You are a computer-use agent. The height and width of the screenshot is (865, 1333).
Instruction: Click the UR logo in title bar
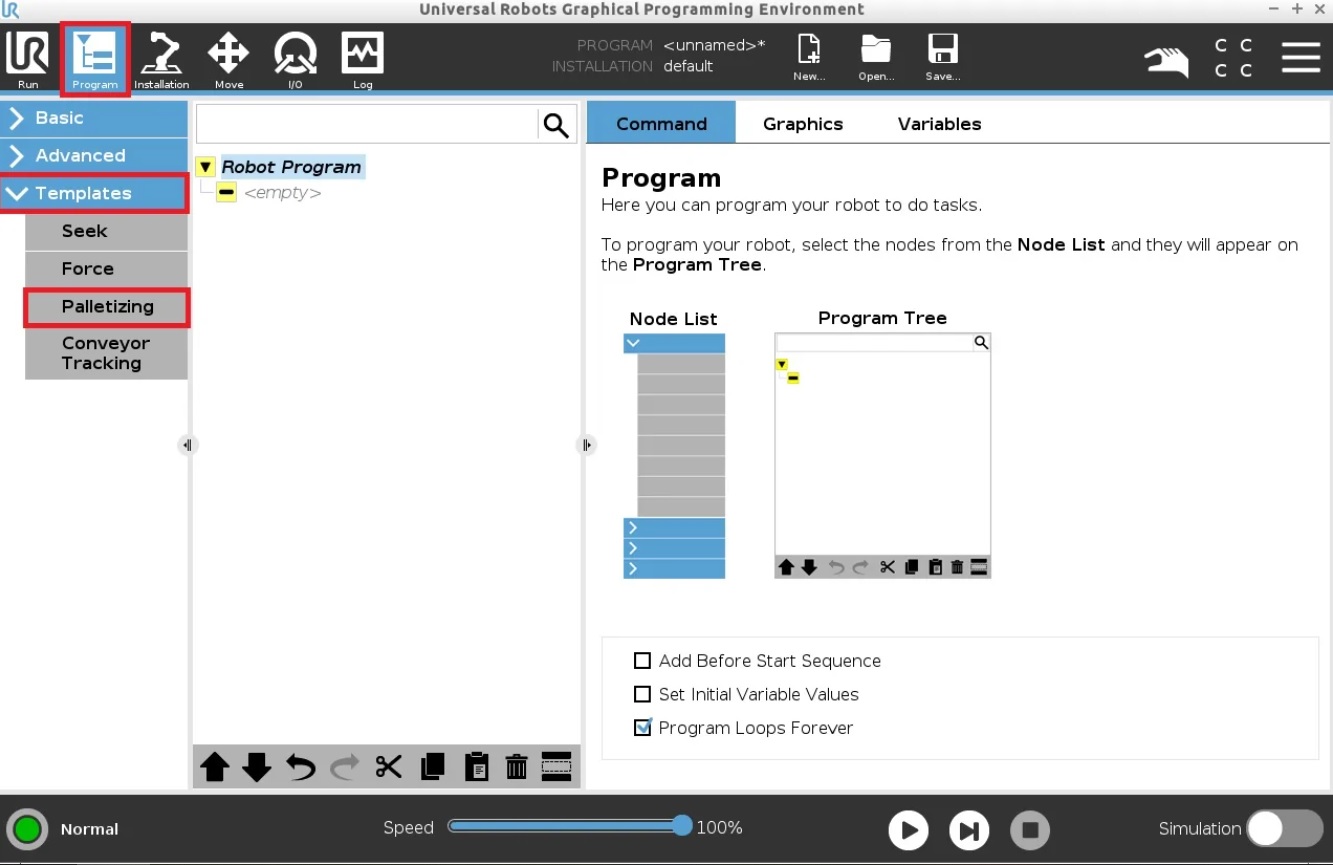(x=10, y=10)
